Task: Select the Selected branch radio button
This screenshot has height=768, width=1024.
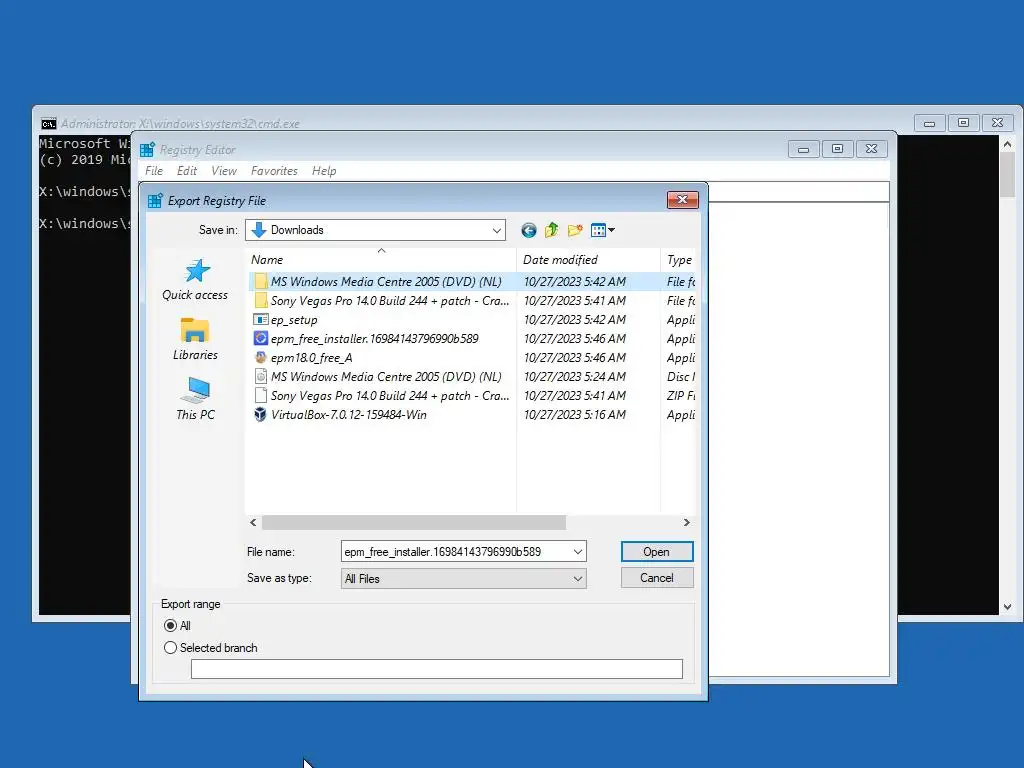Action: tap(170, 648)
